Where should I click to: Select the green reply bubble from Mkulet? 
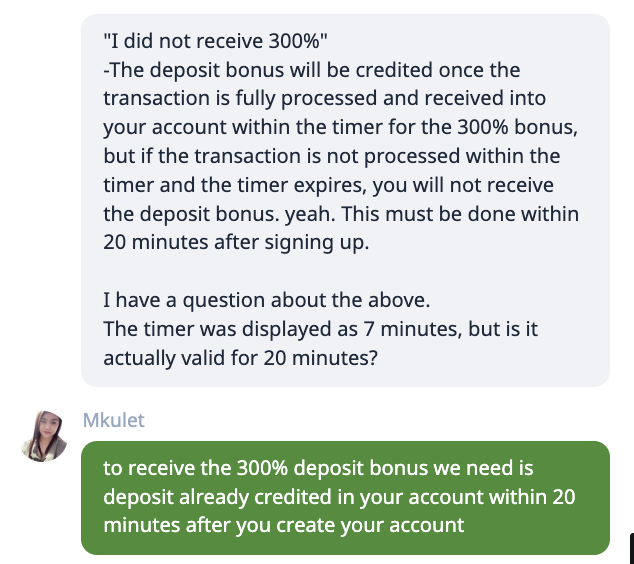coord(345,498)
